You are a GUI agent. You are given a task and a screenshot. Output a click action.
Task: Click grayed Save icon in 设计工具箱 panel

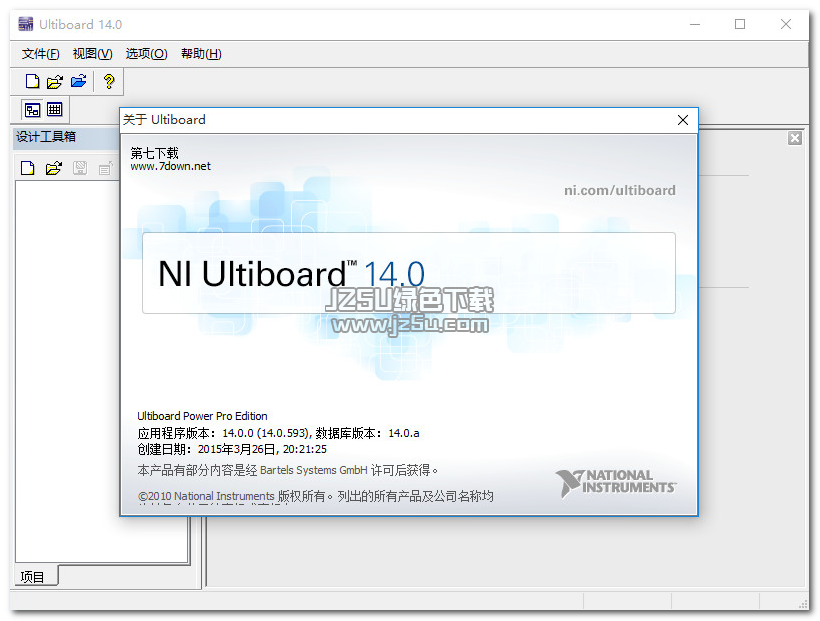80,168
